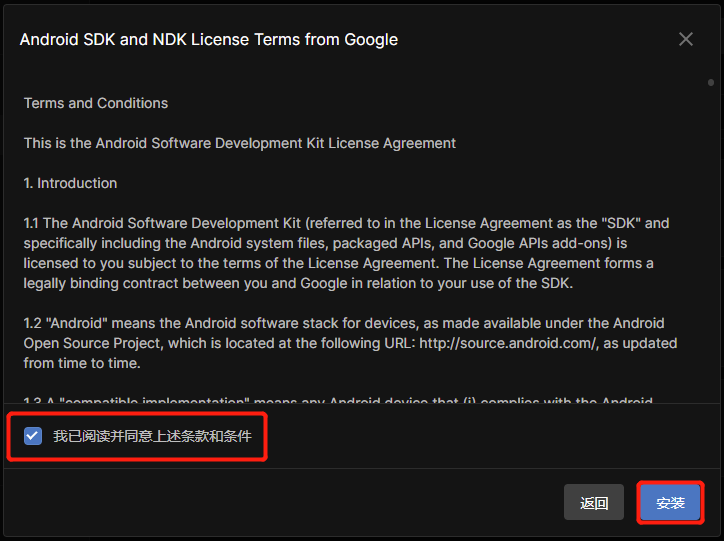Click the paragraph beginning with 1.1

340,253
